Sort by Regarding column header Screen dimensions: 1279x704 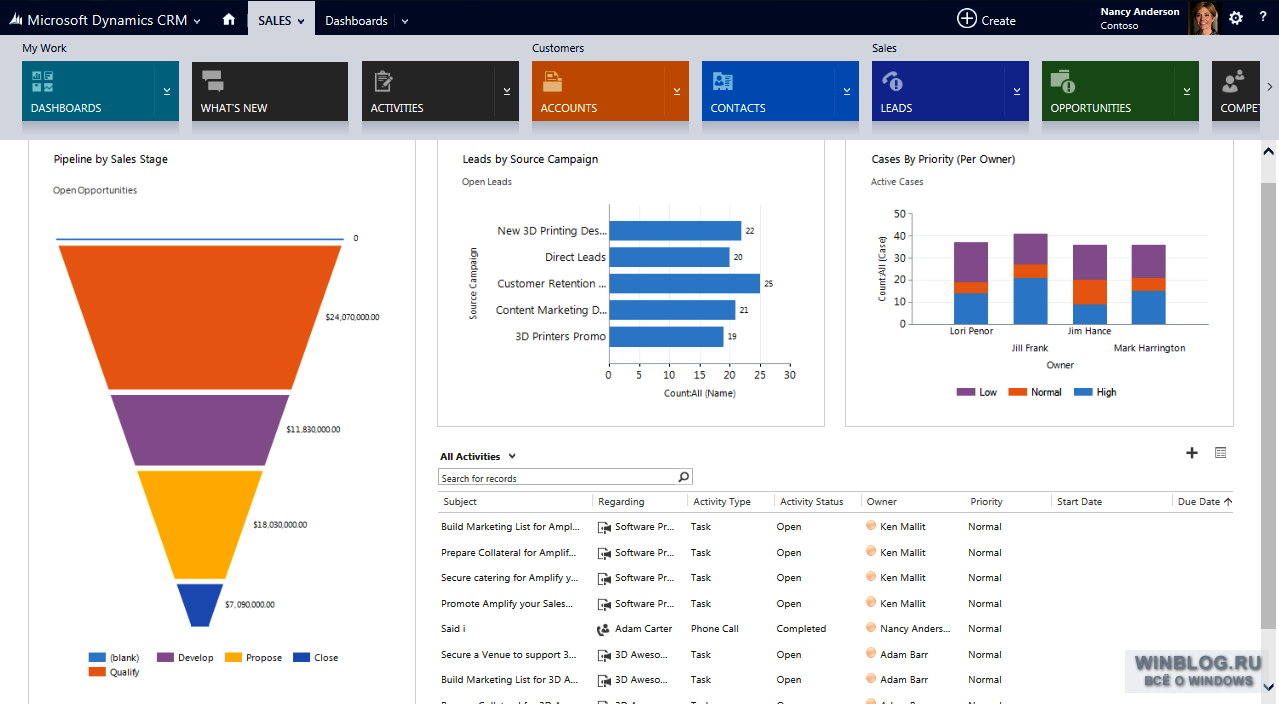point(621,502)
